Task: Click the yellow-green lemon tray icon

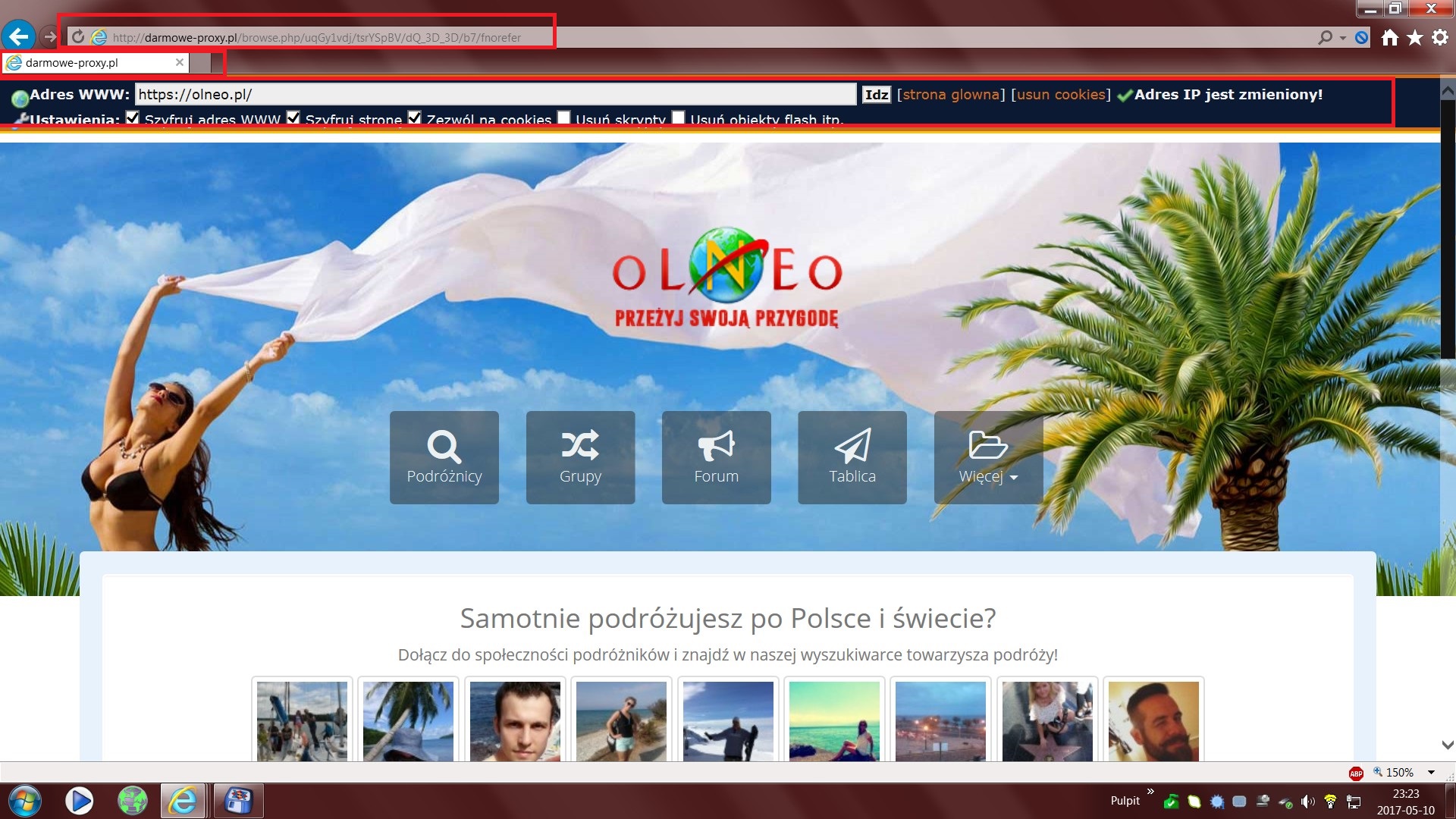Action: point(1194,801)
